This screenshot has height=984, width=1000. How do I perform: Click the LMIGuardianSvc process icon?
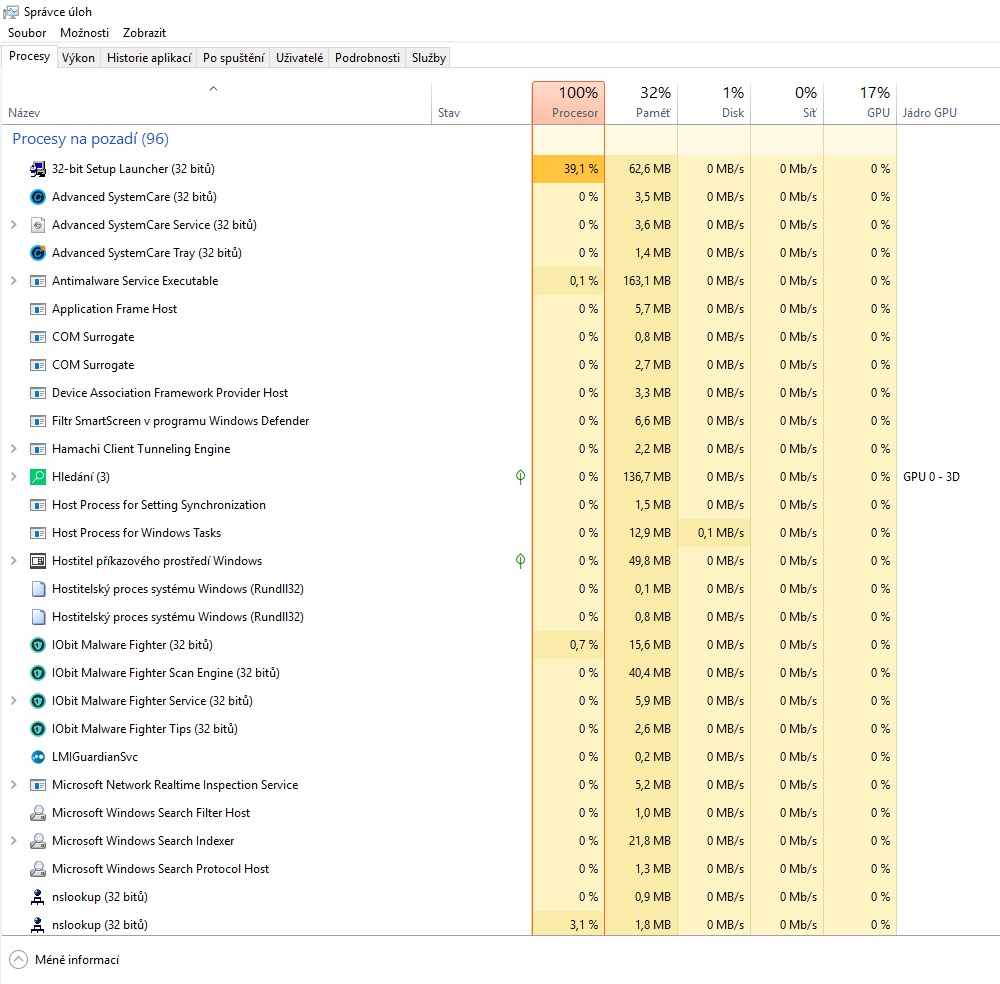click(38, 757)
